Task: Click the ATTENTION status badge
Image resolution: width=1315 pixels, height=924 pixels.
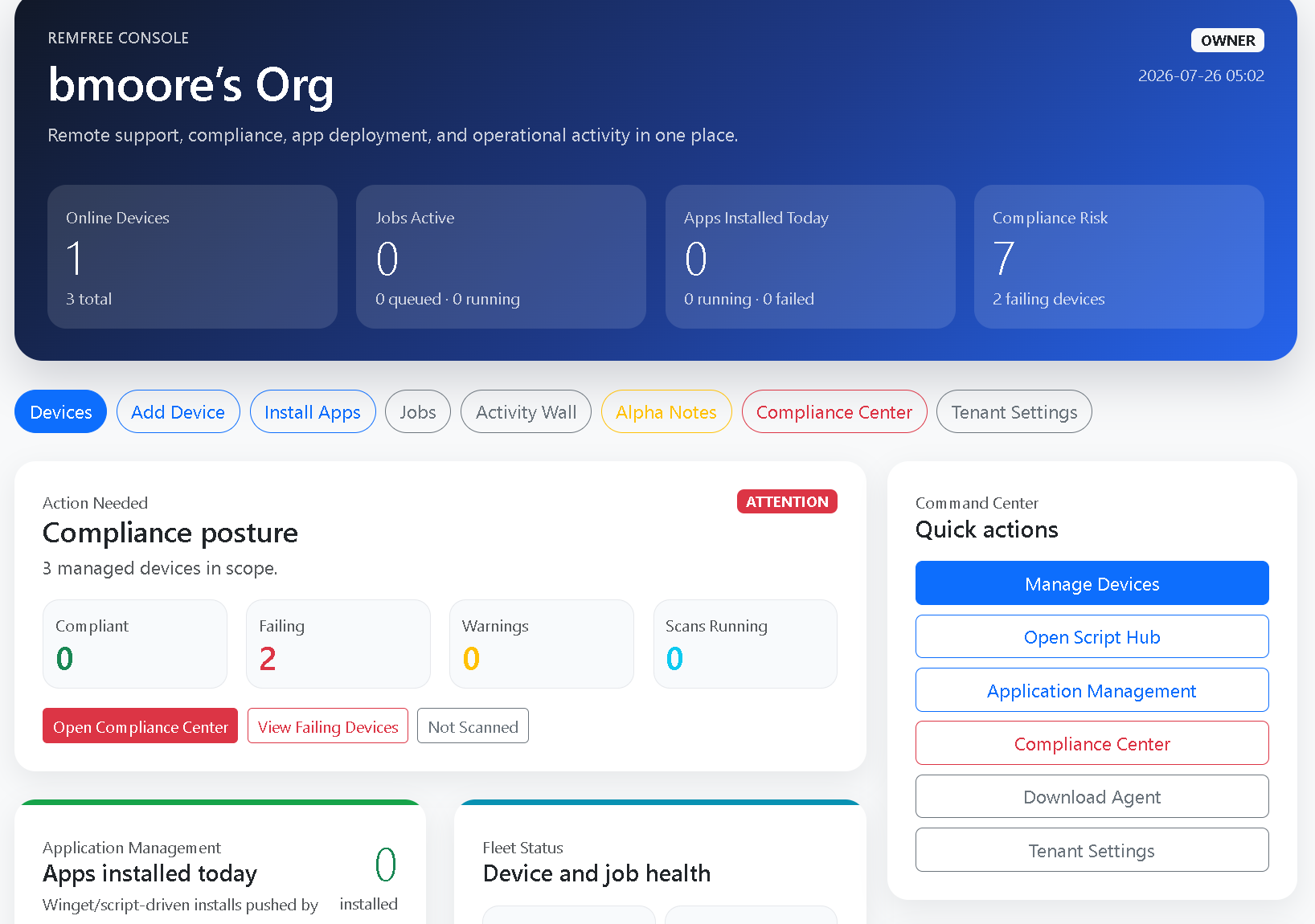Action: click(787, 501)
